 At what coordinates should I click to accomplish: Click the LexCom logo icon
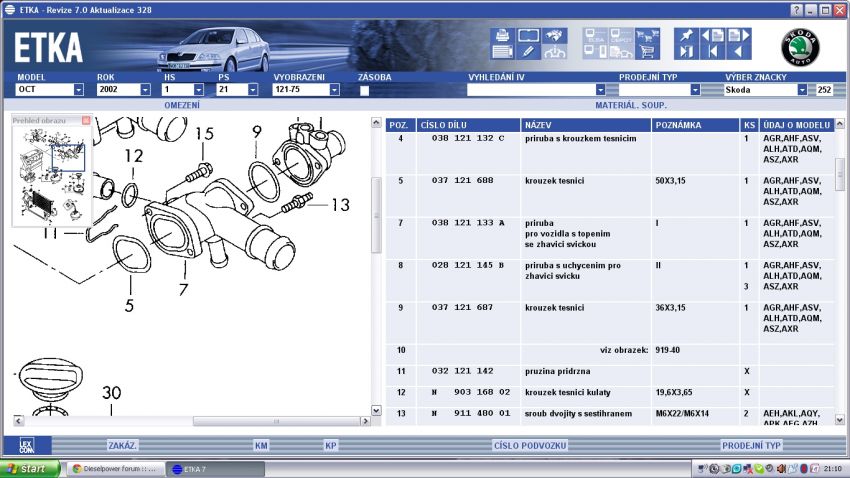coord(28,445)
